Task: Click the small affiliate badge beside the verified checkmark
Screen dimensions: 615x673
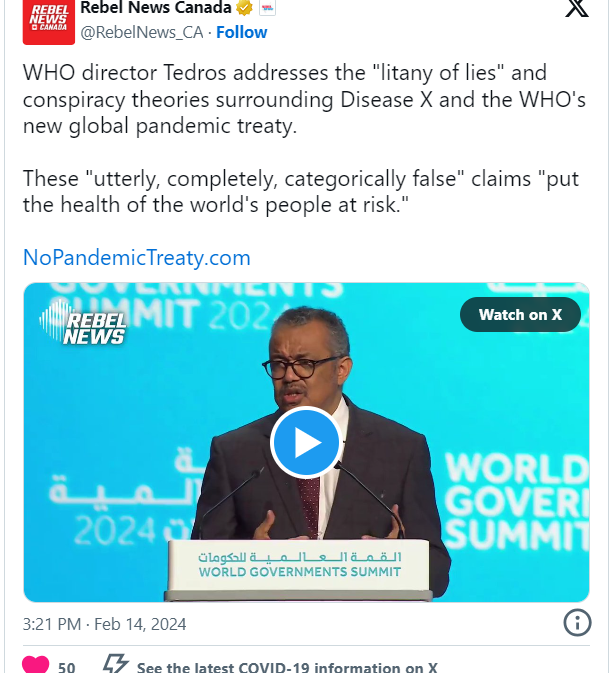Action: coord(267,8)
